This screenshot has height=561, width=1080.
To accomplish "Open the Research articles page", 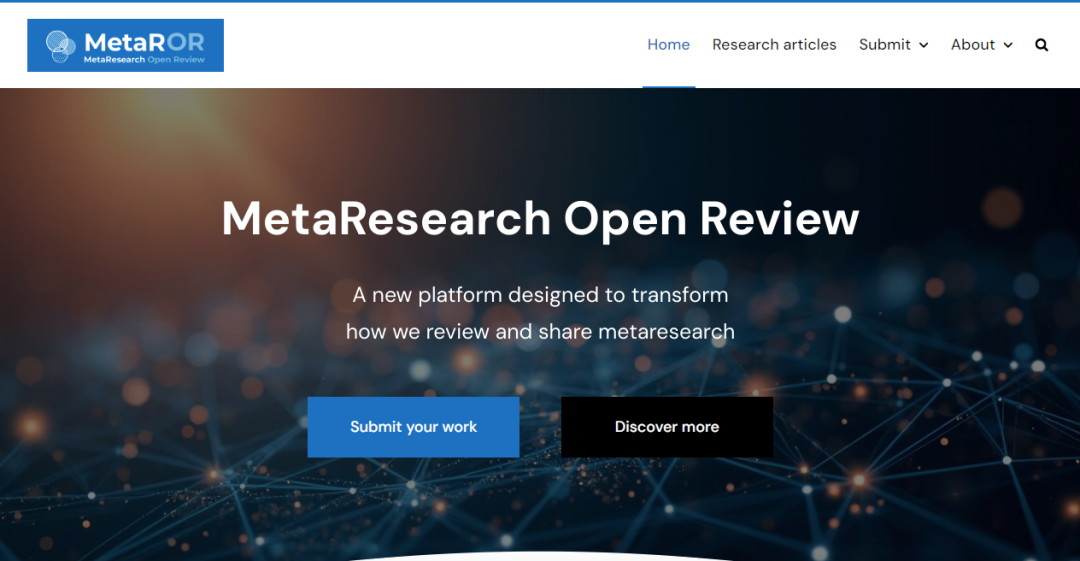I will 774,45.
